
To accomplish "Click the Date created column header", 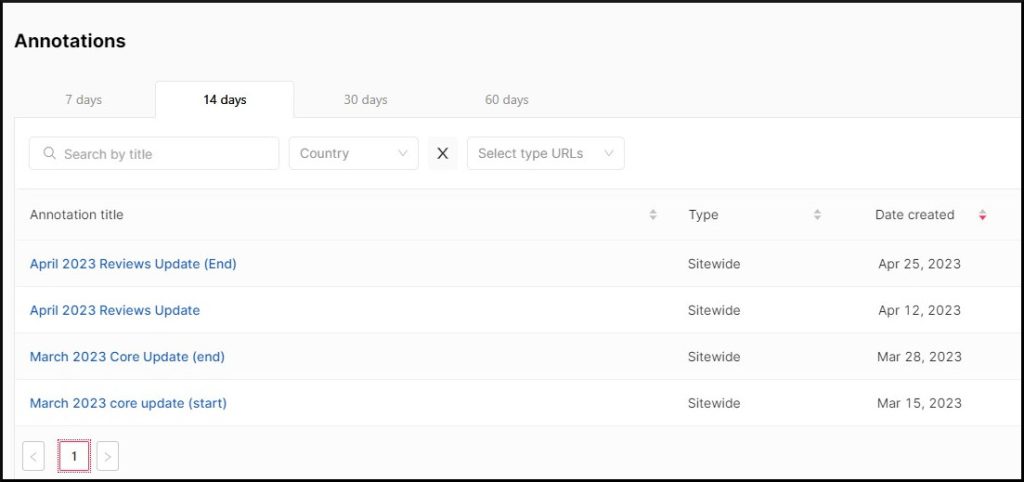I will [914, 215].
